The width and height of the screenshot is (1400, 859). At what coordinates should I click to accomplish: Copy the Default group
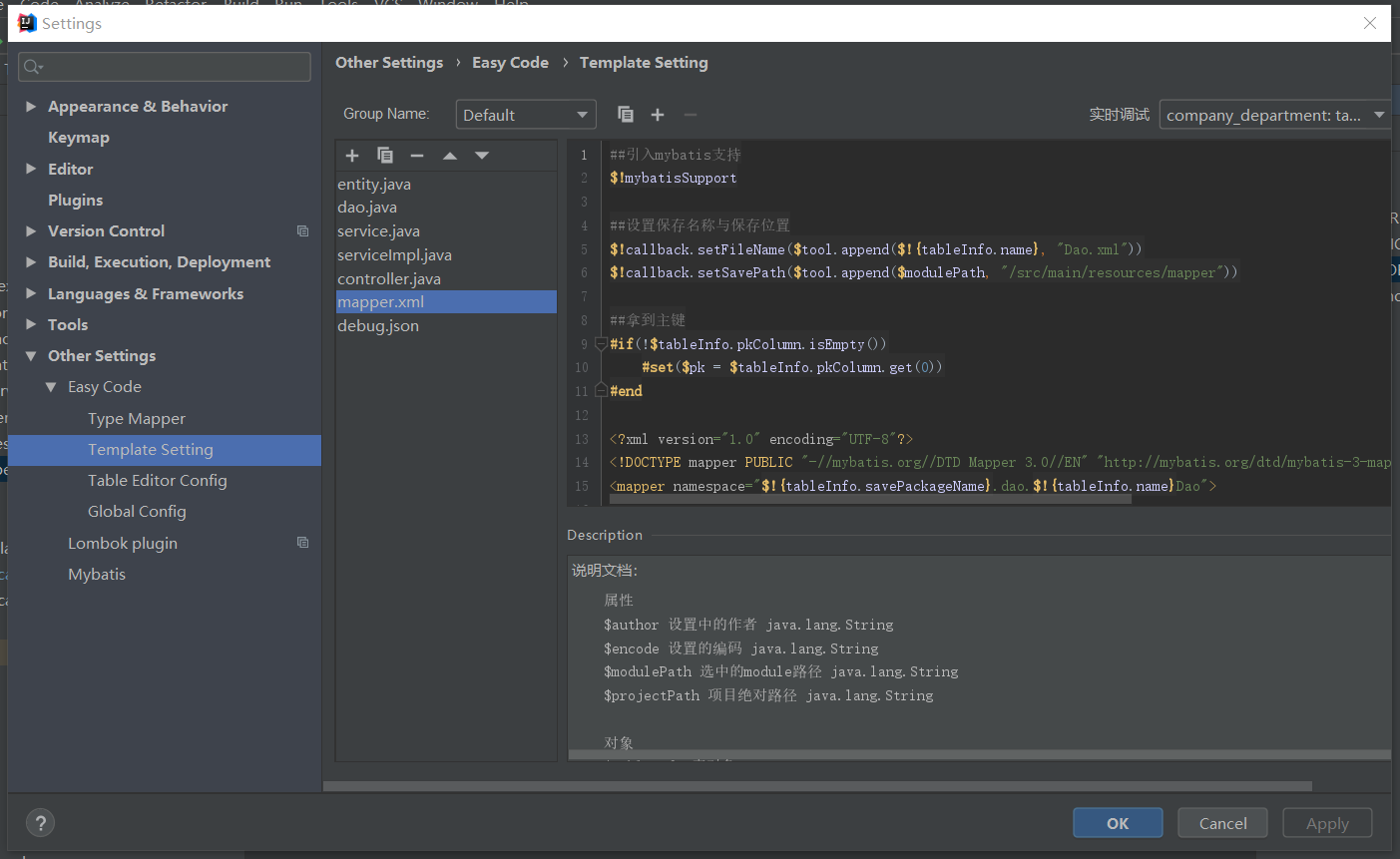coord(626,114)
